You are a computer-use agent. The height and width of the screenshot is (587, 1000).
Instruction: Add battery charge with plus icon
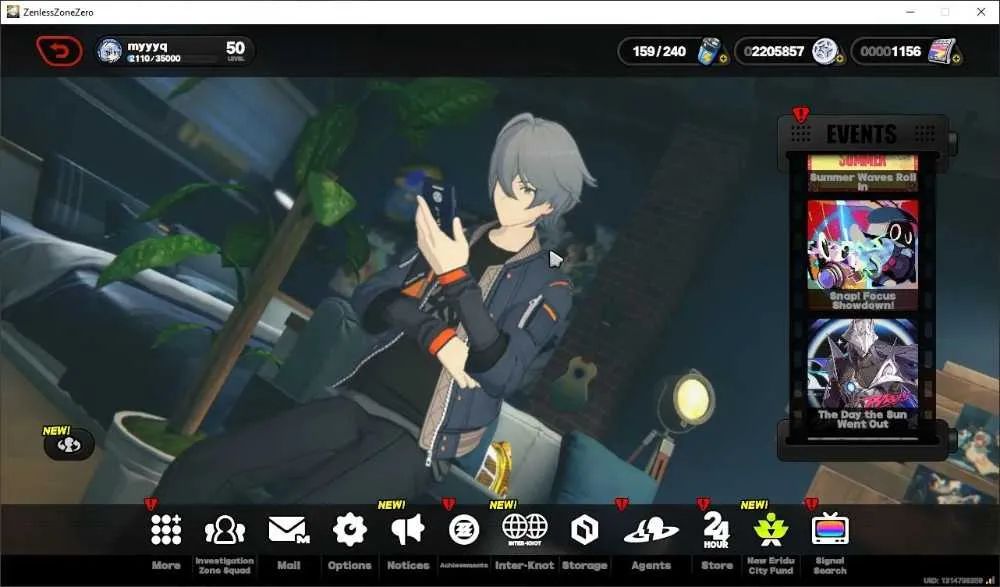pos(723,59)
